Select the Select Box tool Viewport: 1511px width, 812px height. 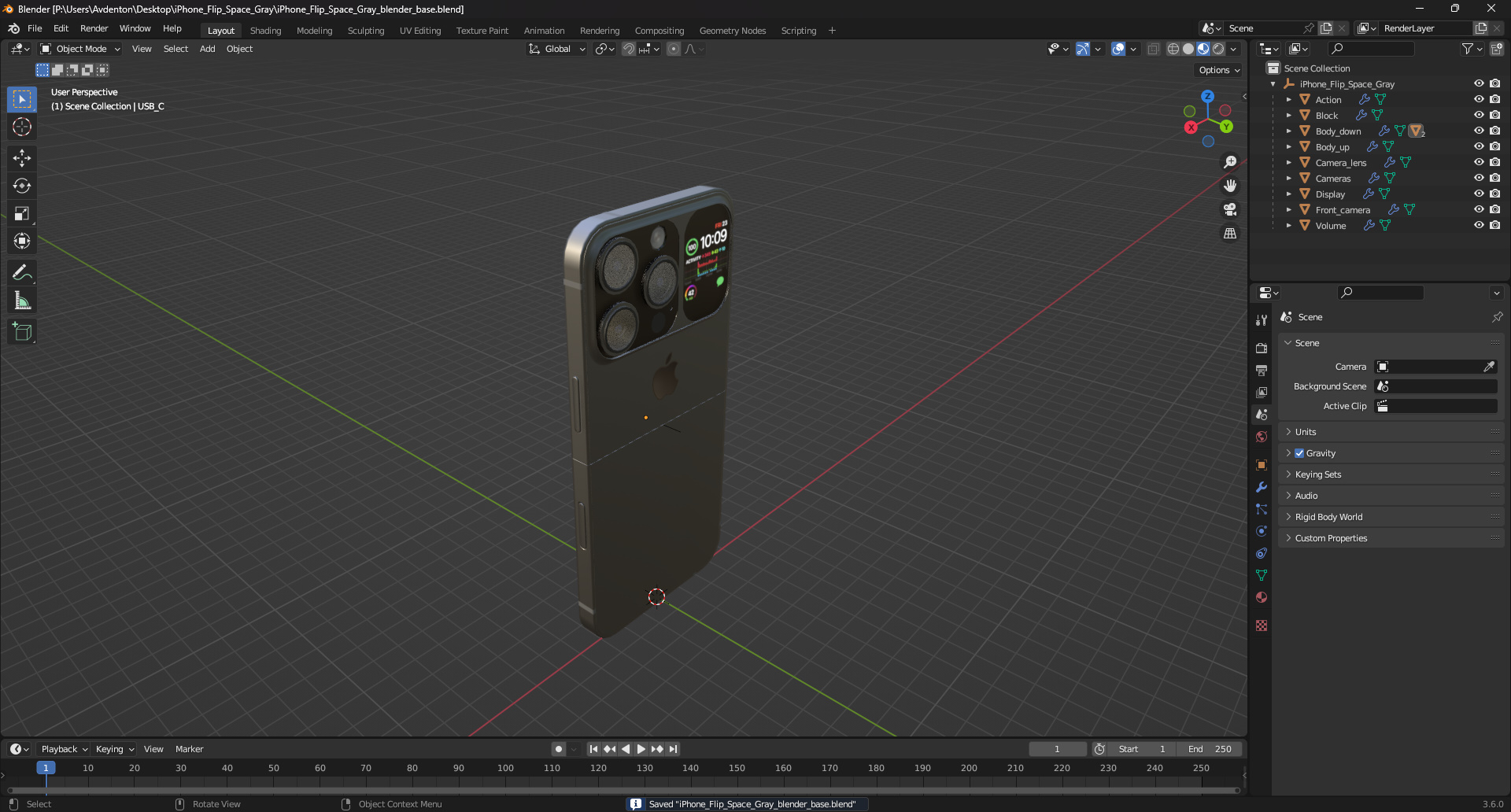22,99
